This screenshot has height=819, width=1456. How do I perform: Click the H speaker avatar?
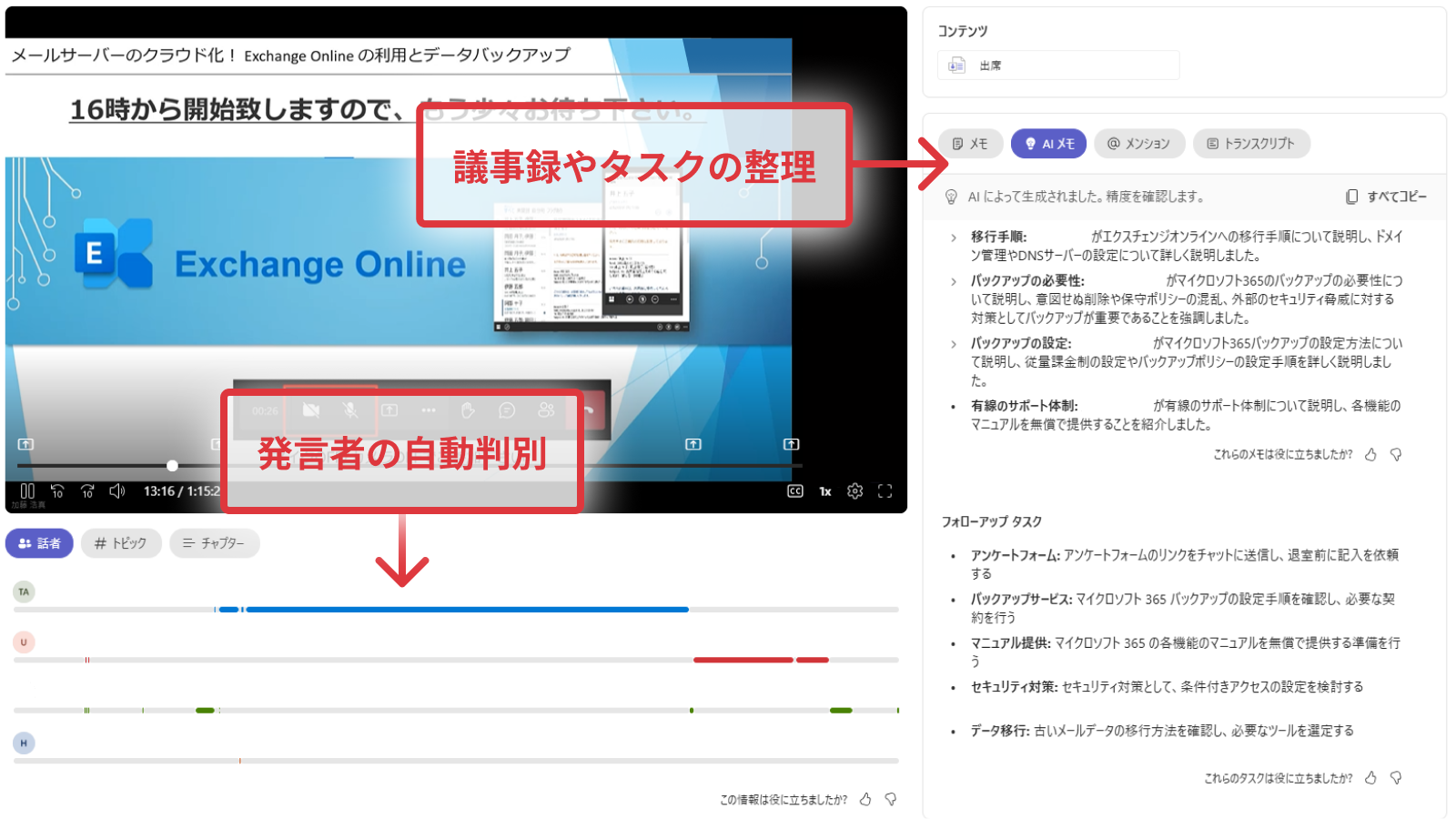[x=24, y=743]
